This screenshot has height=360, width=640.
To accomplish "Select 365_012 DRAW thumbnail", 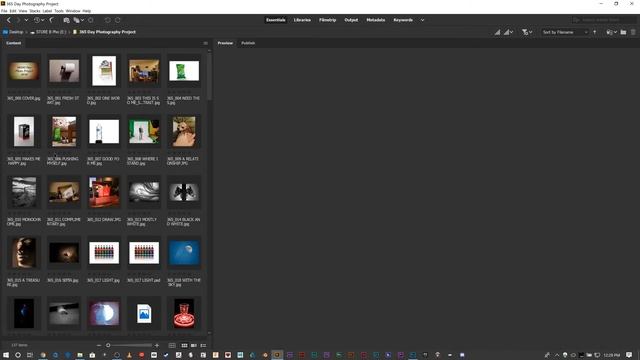I will click(x=104, y=192).
